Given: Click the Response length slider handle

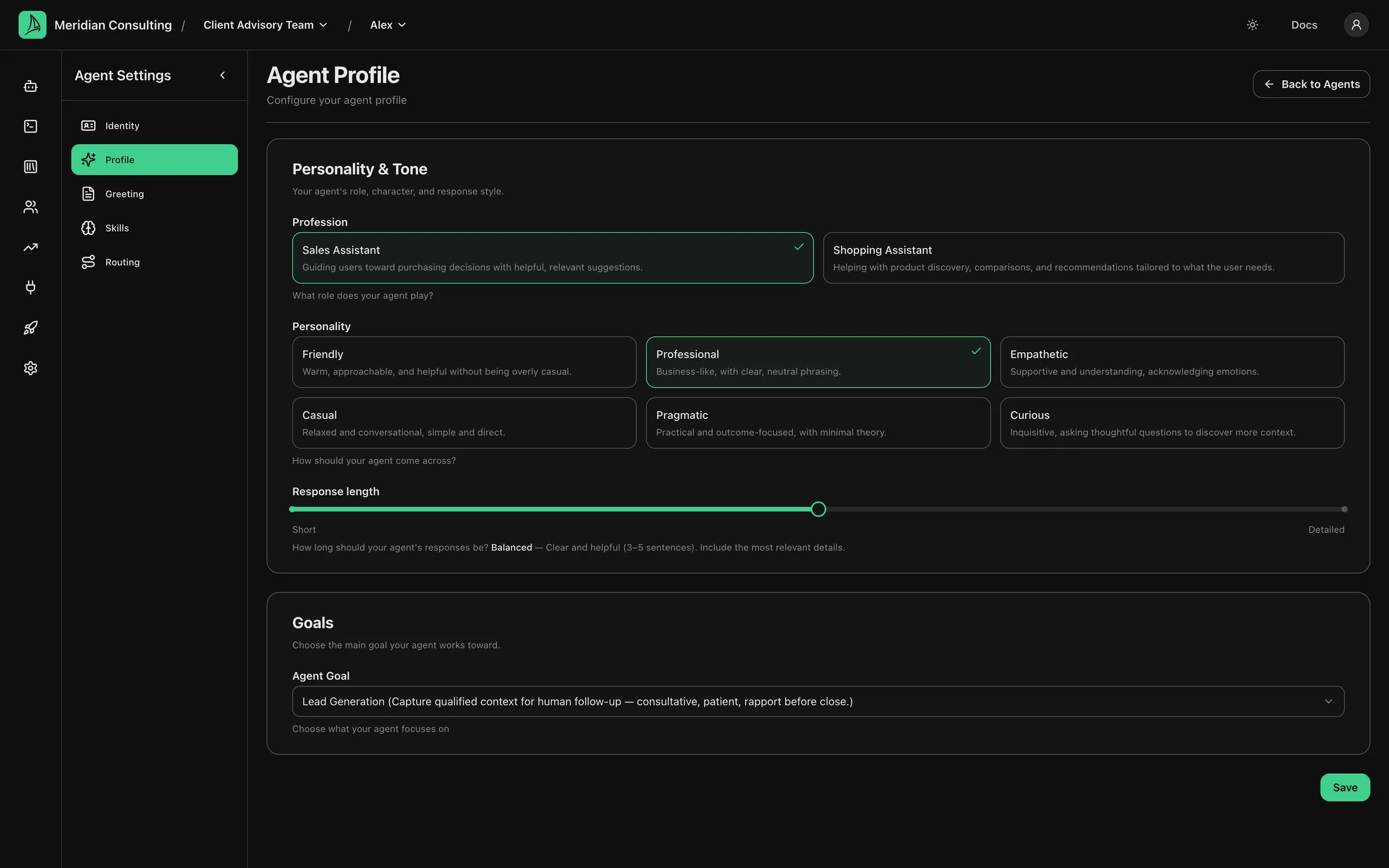Looking at the screenshot, I should click(818, 509).
